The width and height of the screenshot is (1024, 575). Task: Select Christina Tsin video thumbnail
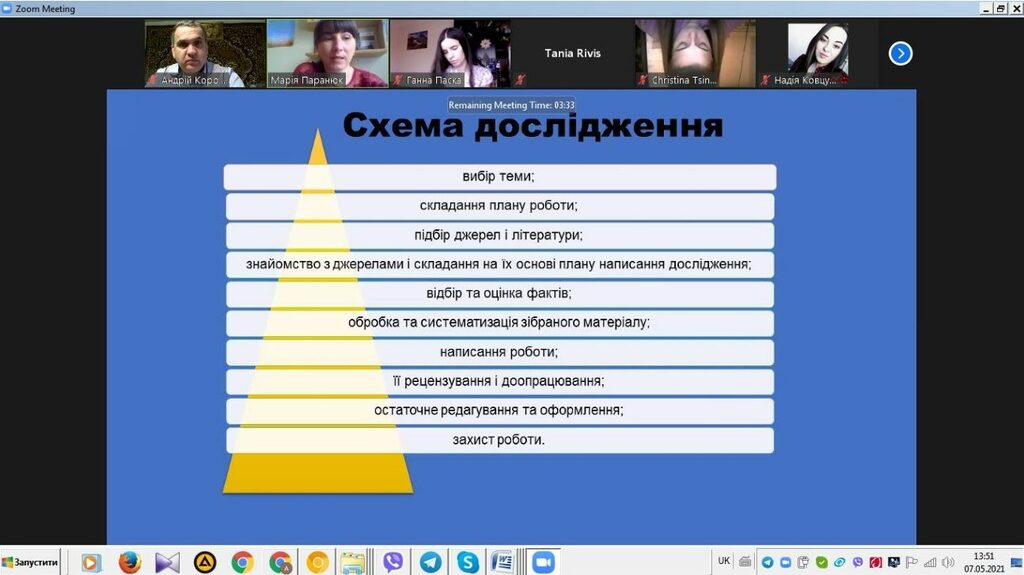coord(694,53)
